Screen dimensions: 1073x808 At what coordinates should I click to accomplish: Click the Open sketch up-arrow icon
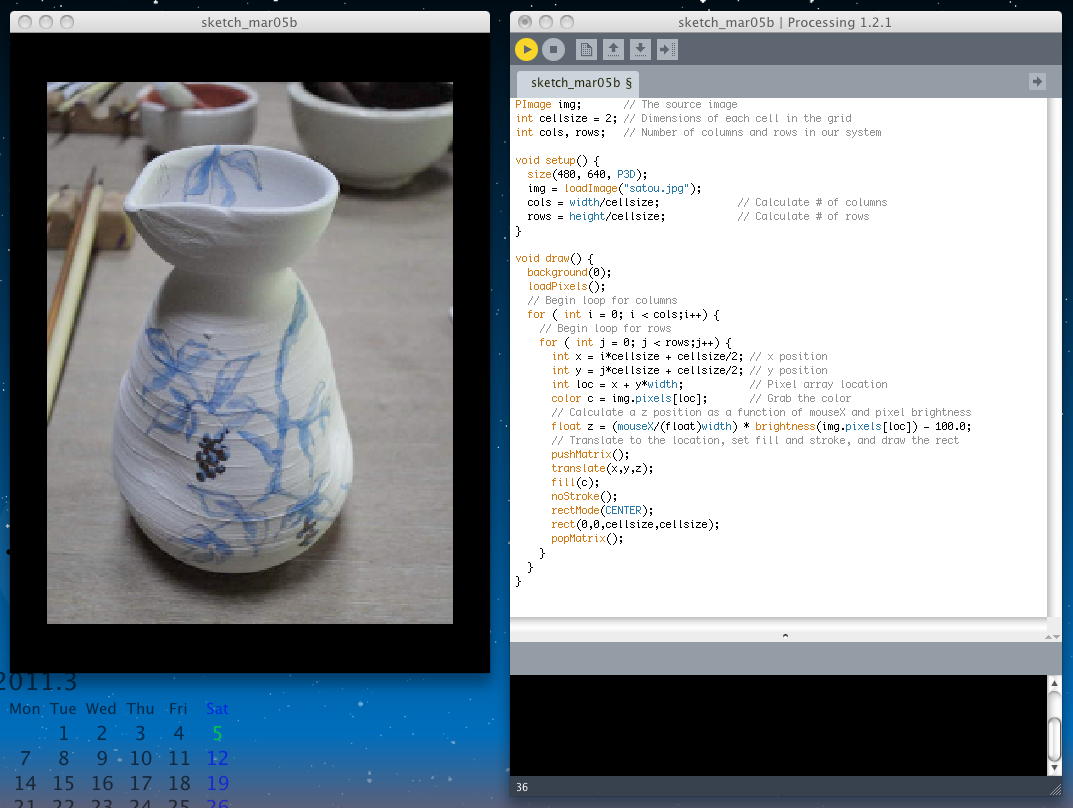tap(613, 49)
